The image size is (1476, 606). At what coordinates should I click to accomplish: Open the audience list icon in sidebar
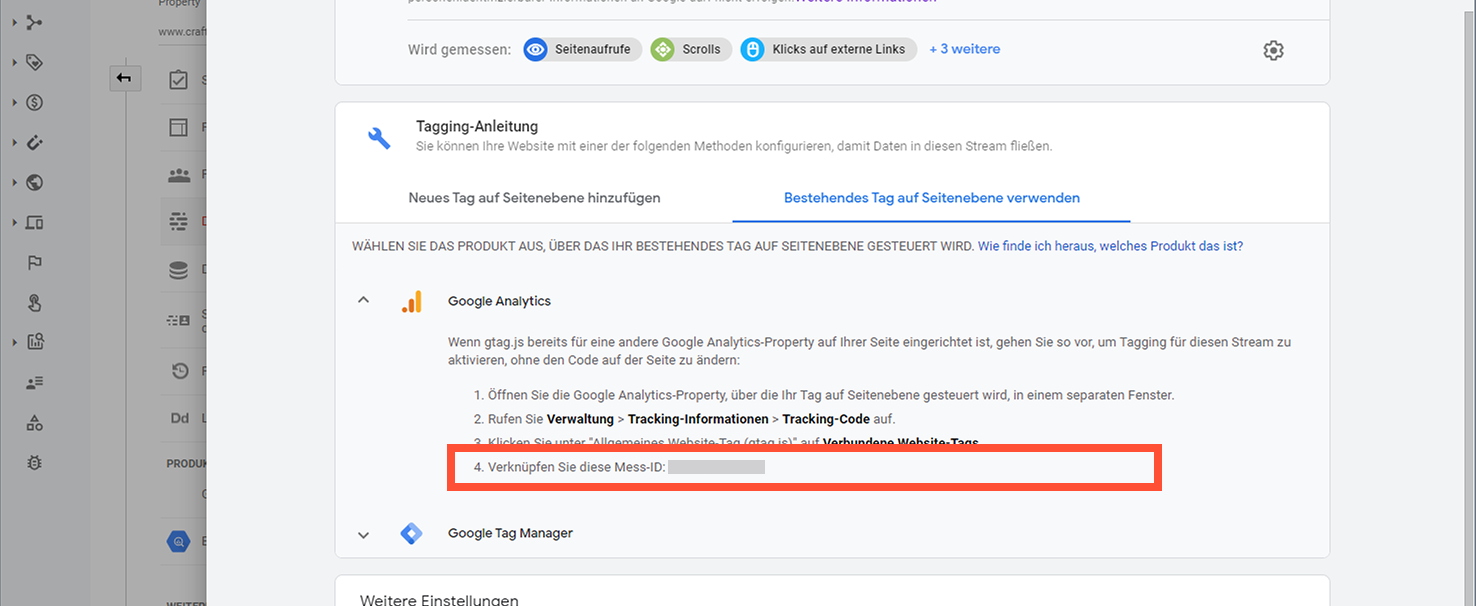(35, 382)
